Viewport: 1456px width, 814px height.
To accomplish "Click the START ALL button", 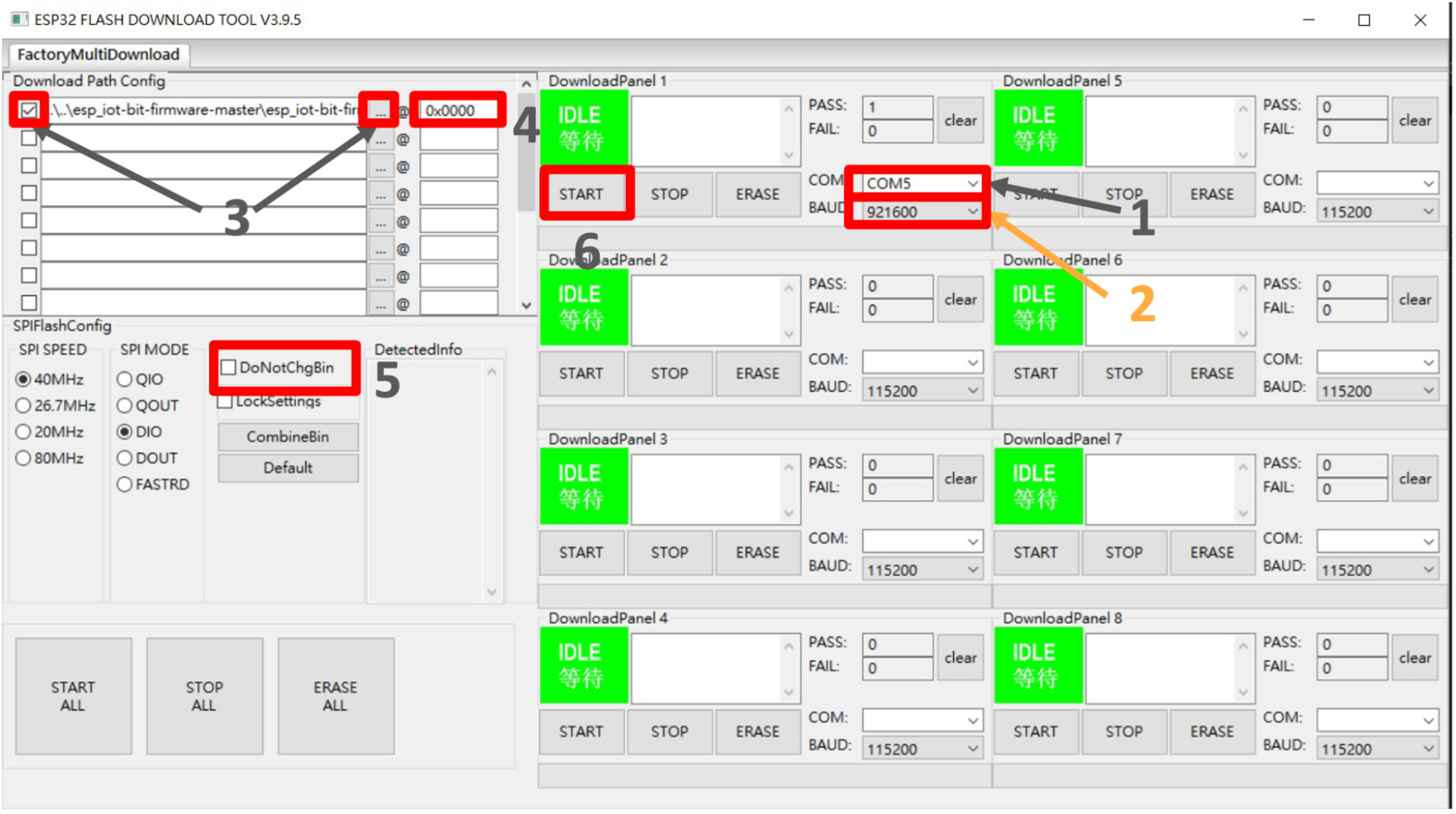I will (x=73, y=696).
